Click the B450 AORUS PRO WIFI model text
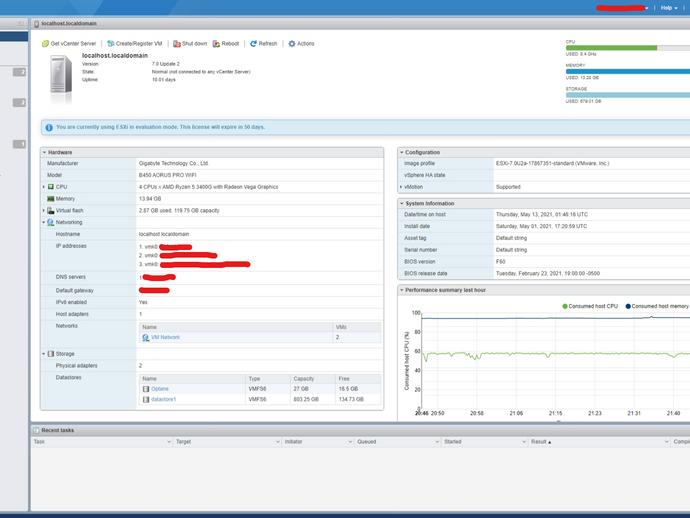 click(168, 175)
